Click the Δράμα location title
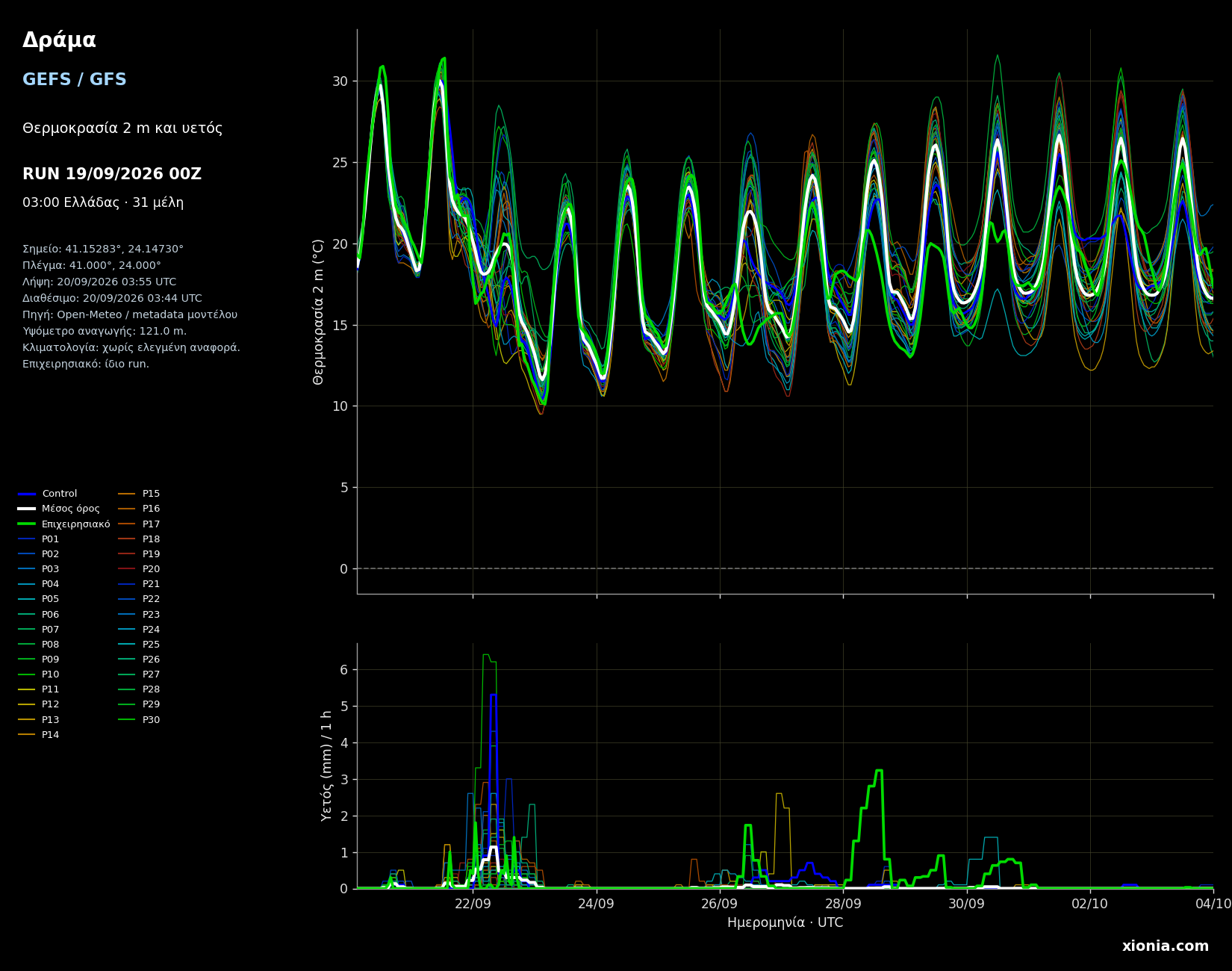 [x=59, y=40]
